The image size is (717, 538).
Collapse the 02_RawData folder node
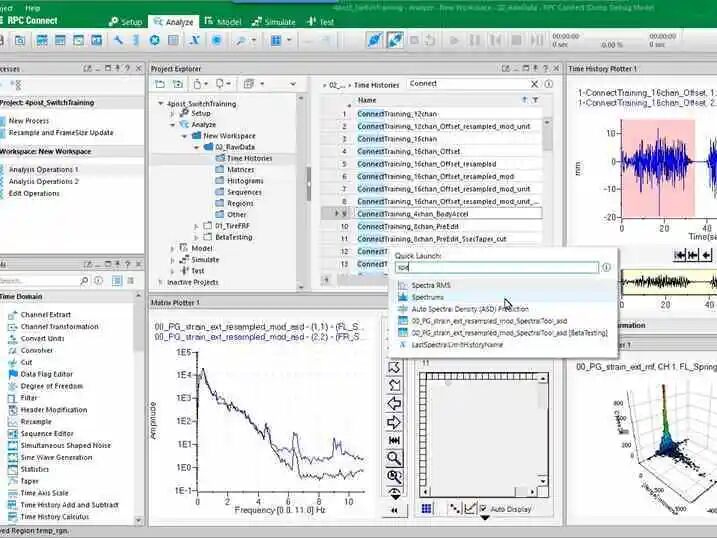[x=196, y=147]
